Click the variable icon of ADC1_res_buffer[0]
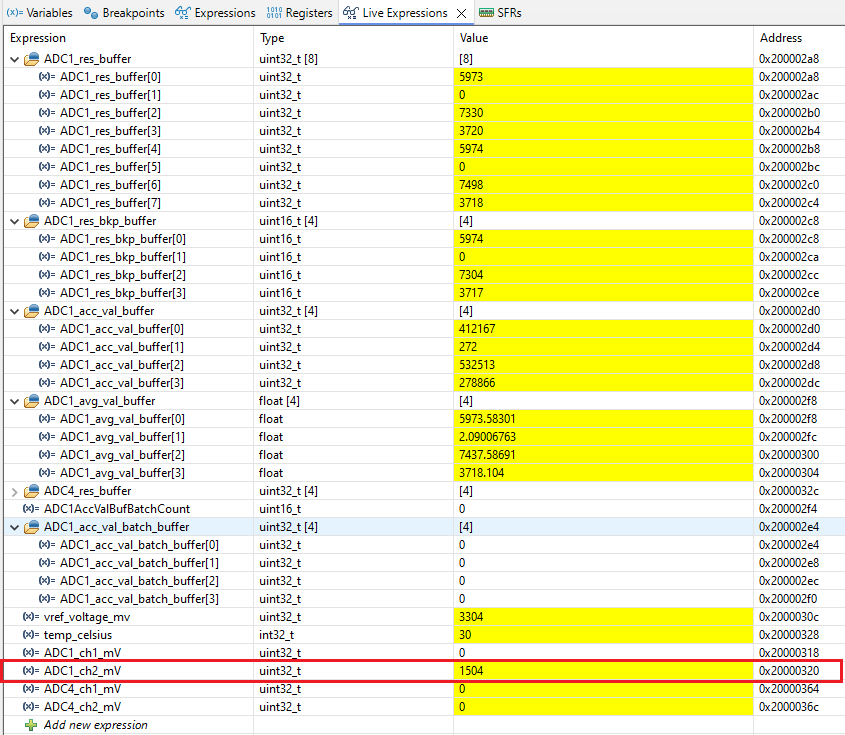The image size is (845, 735). [47, 77]
